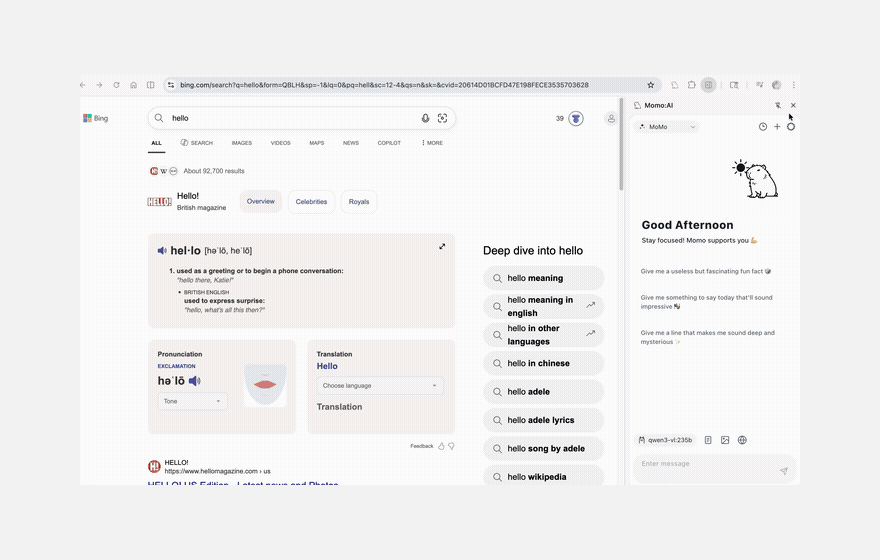
Task: Select the Overview chip for Hello! magazine
Action: click(x=261, y=201)
